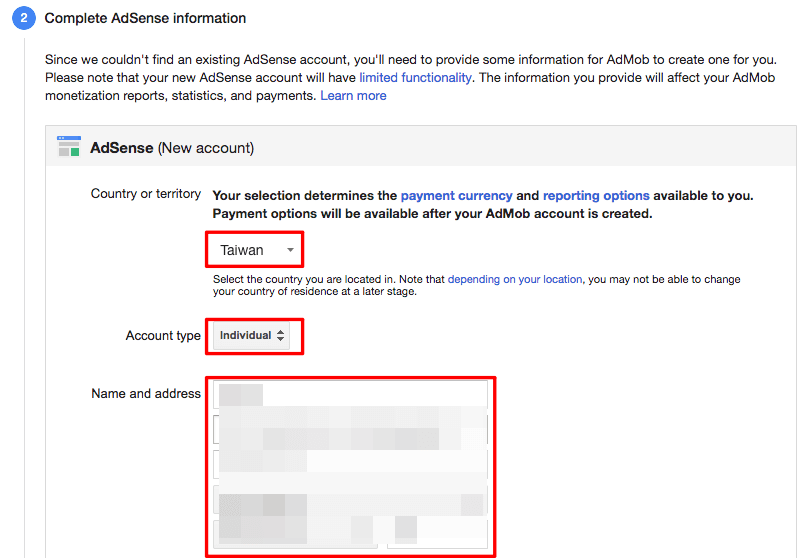Click the bottom-right Name and address field
The height and width of the screenshot is (558, 811).
point(437,533)
